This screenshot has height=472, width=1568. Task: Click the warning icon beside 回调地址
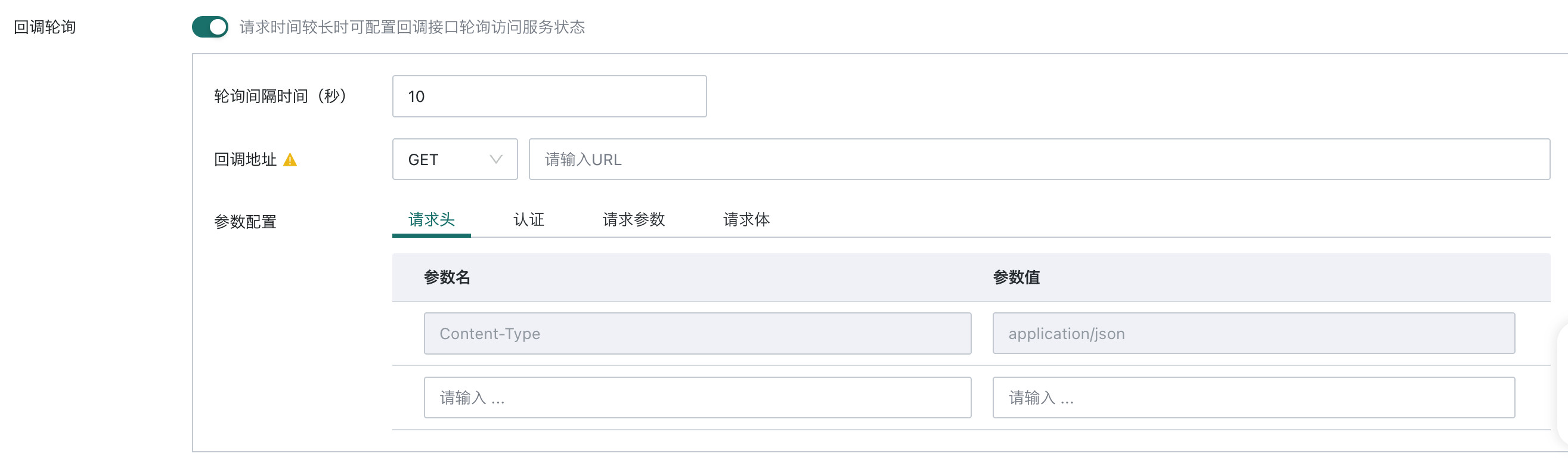coord(290,160)
